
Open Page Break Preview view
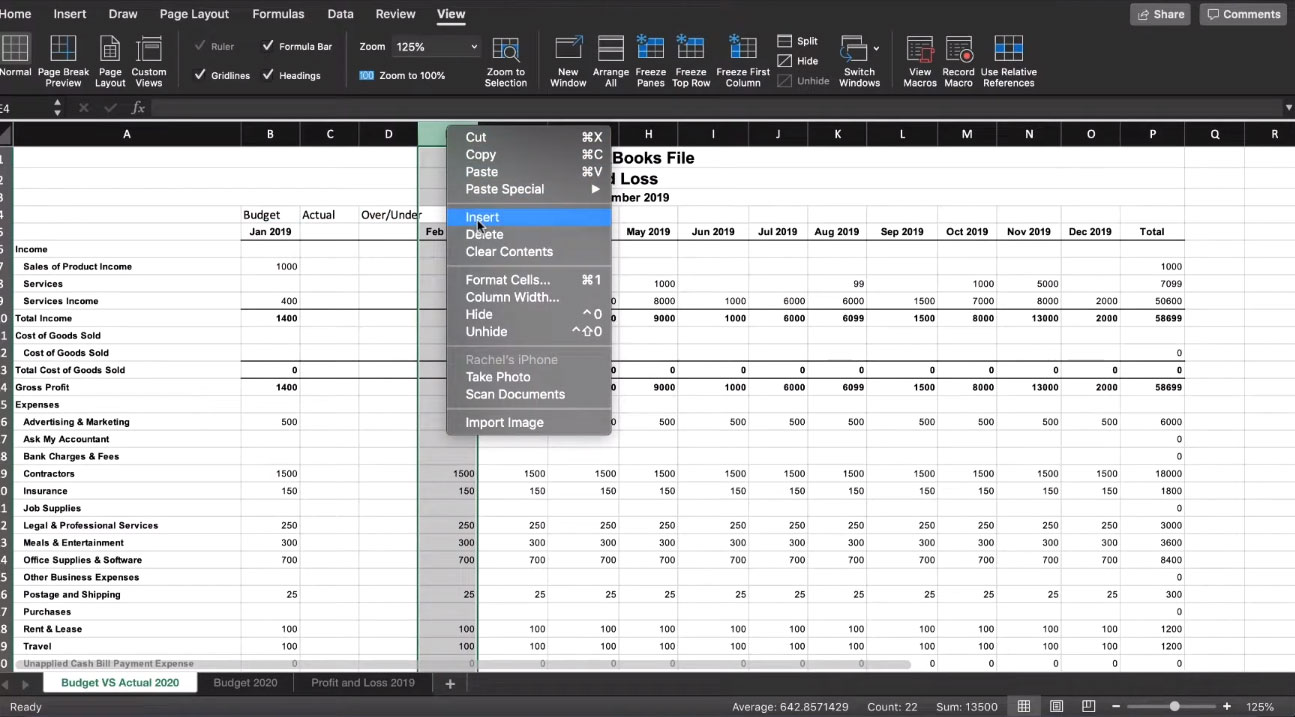[x=63, y=61]
